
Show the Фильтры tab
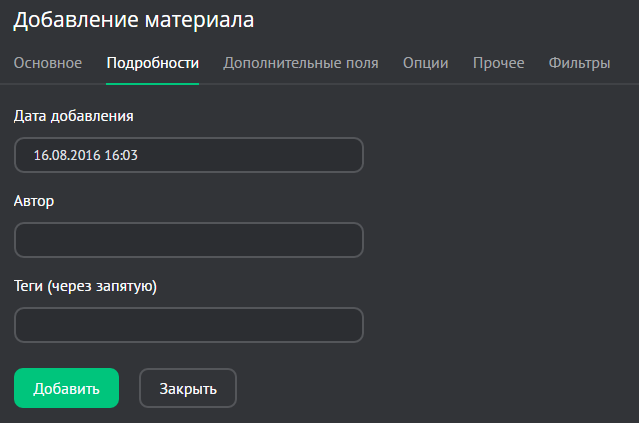click(579, 63)
